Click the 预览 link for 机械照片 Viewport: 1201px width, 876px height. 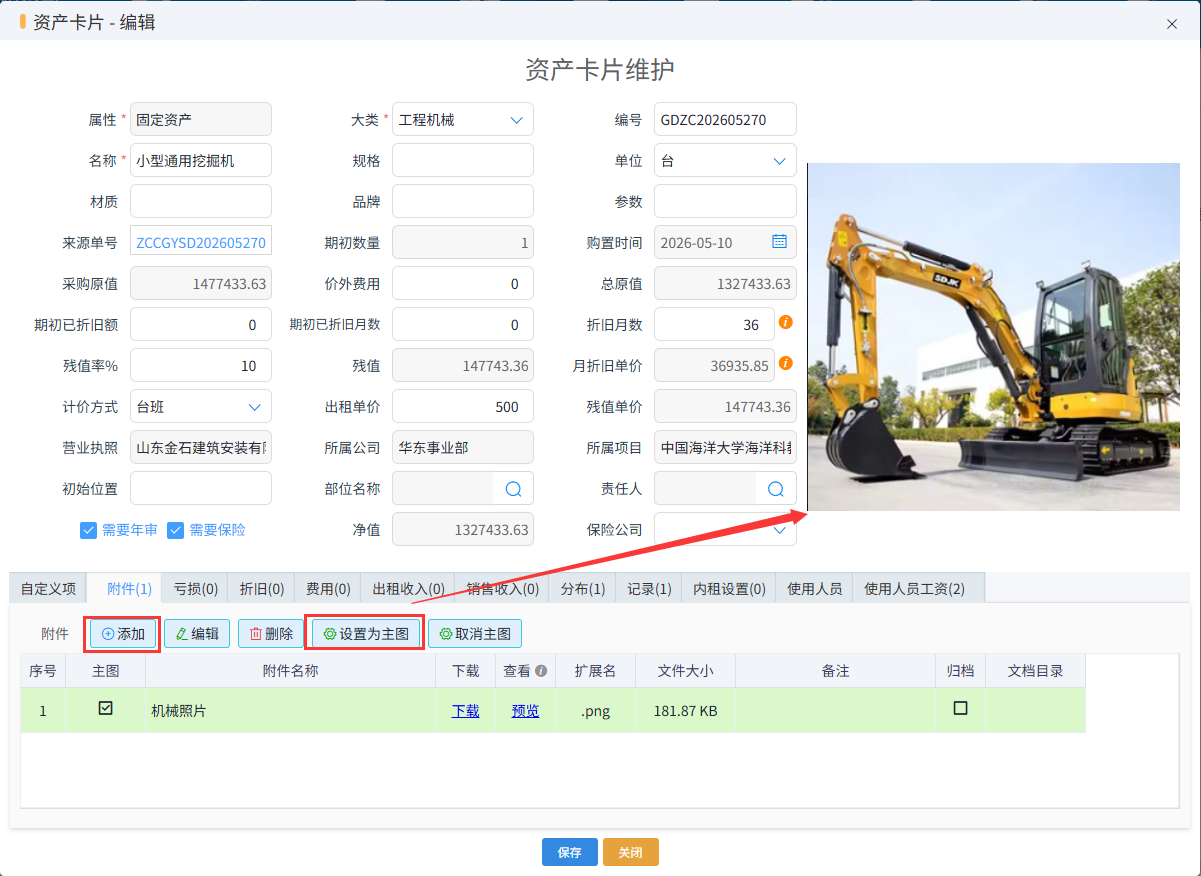(x=525, y=711)
